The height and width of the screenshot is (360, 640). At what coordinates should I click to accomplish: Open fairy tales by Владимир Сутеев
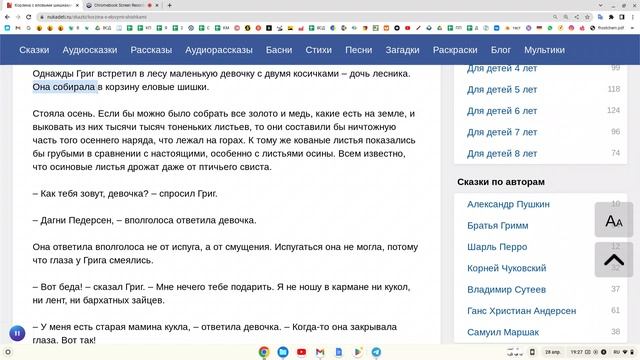coord(506,289)
